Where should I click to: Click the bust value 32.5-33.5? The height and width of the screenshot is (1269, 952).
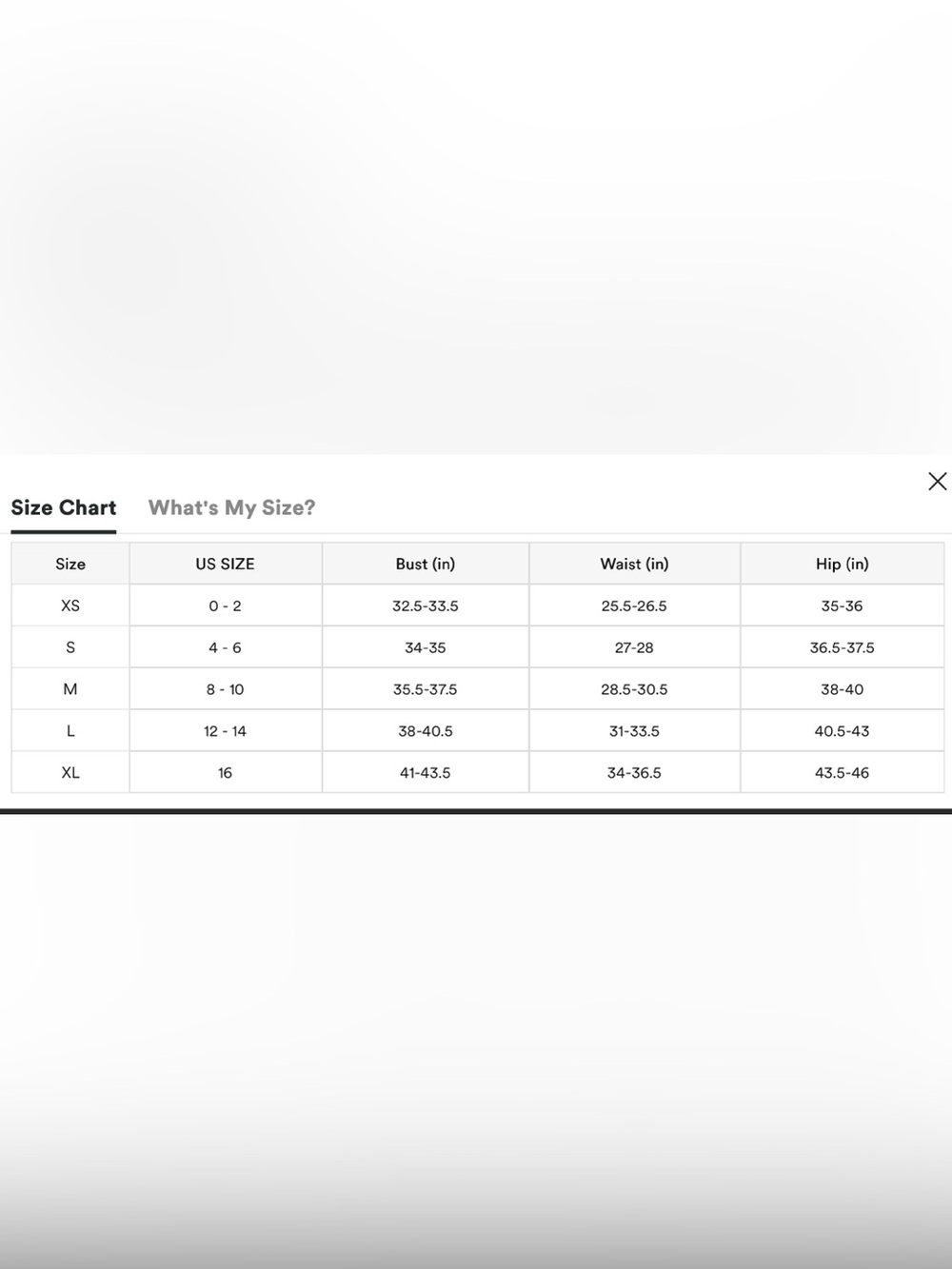tap(426, 605)
